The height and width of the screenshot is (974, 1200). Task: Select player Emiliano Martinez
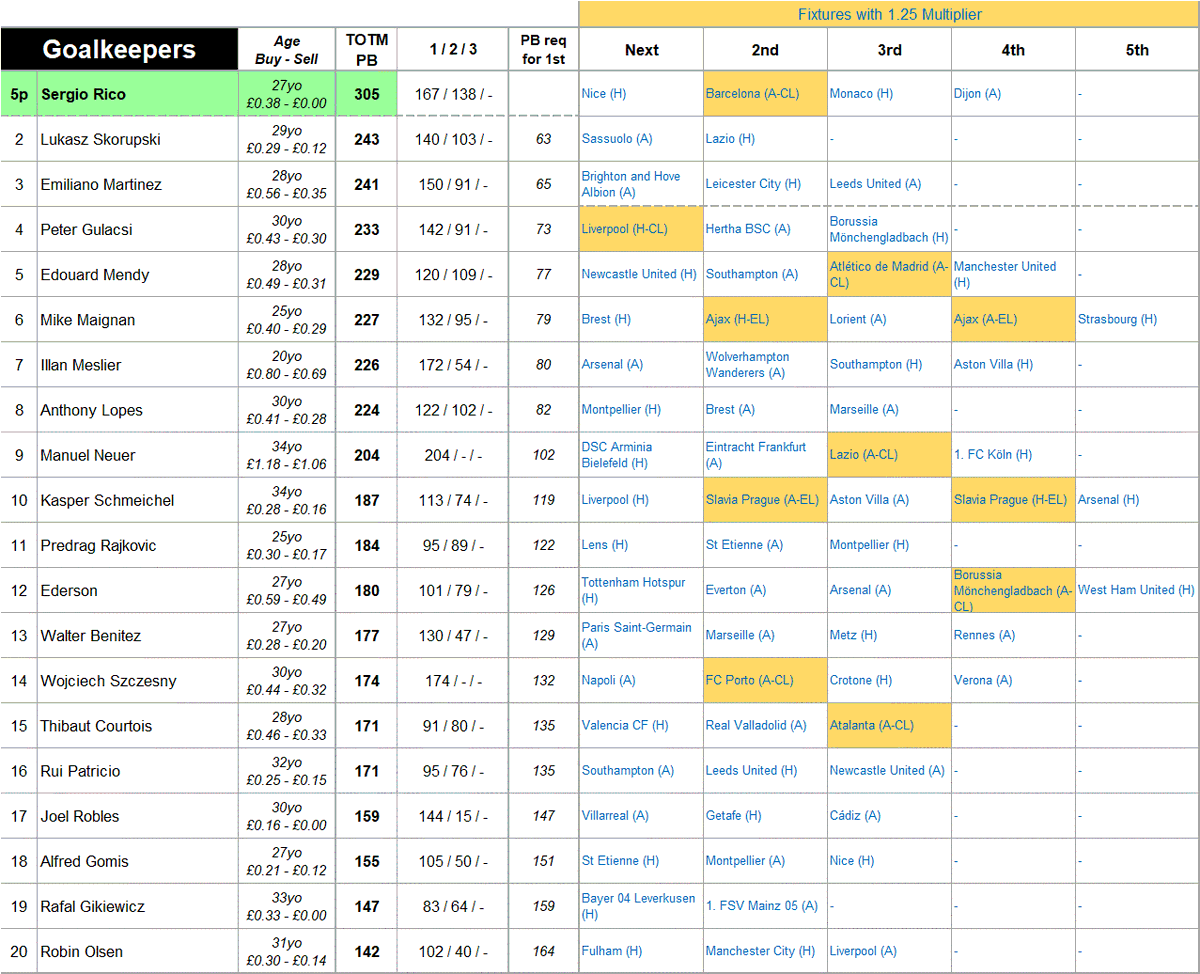click(101, 184)
